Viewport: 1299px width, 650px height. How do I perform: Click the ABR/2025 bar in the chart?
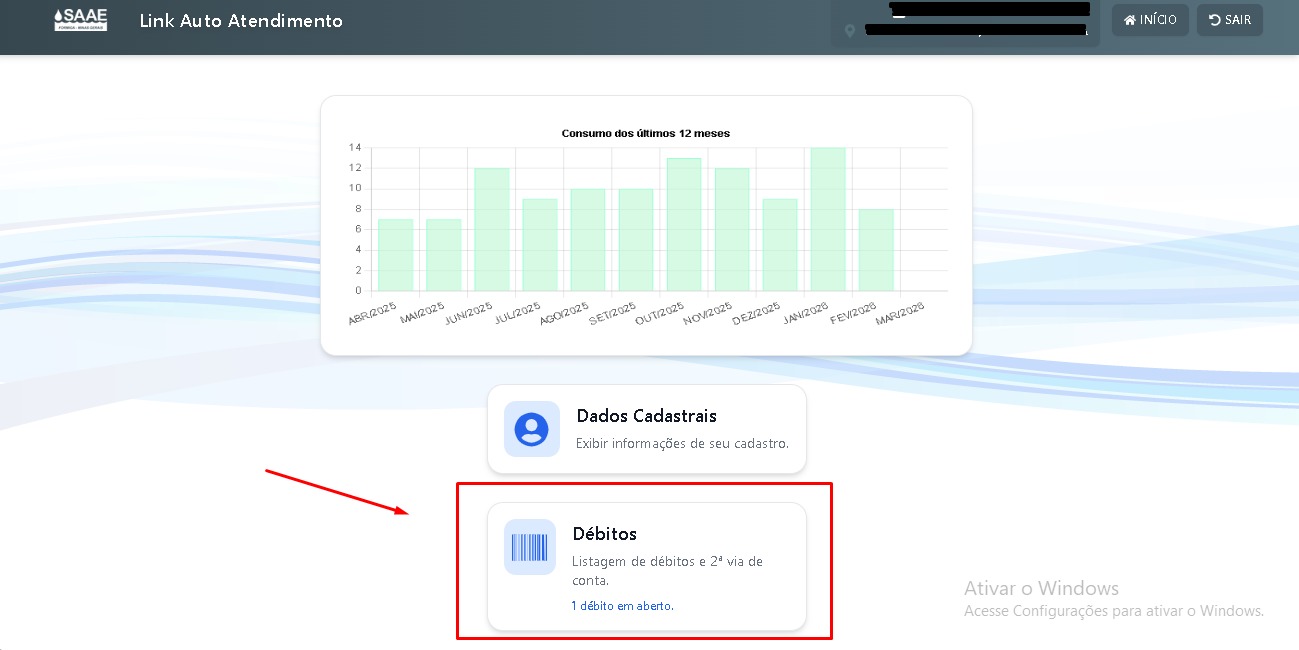pos(395,255)
